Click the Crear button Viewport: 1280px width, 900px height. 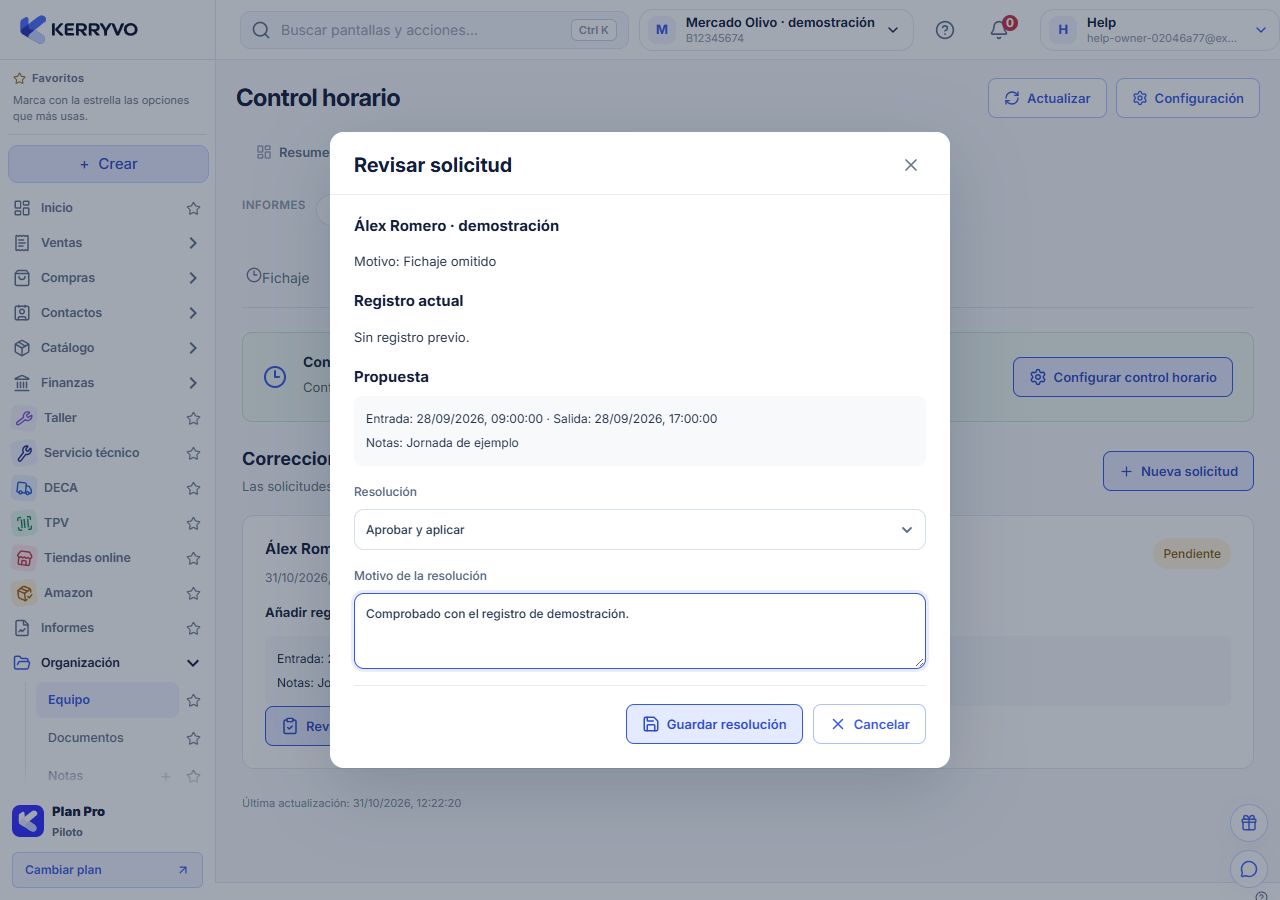tap(108, 164)
